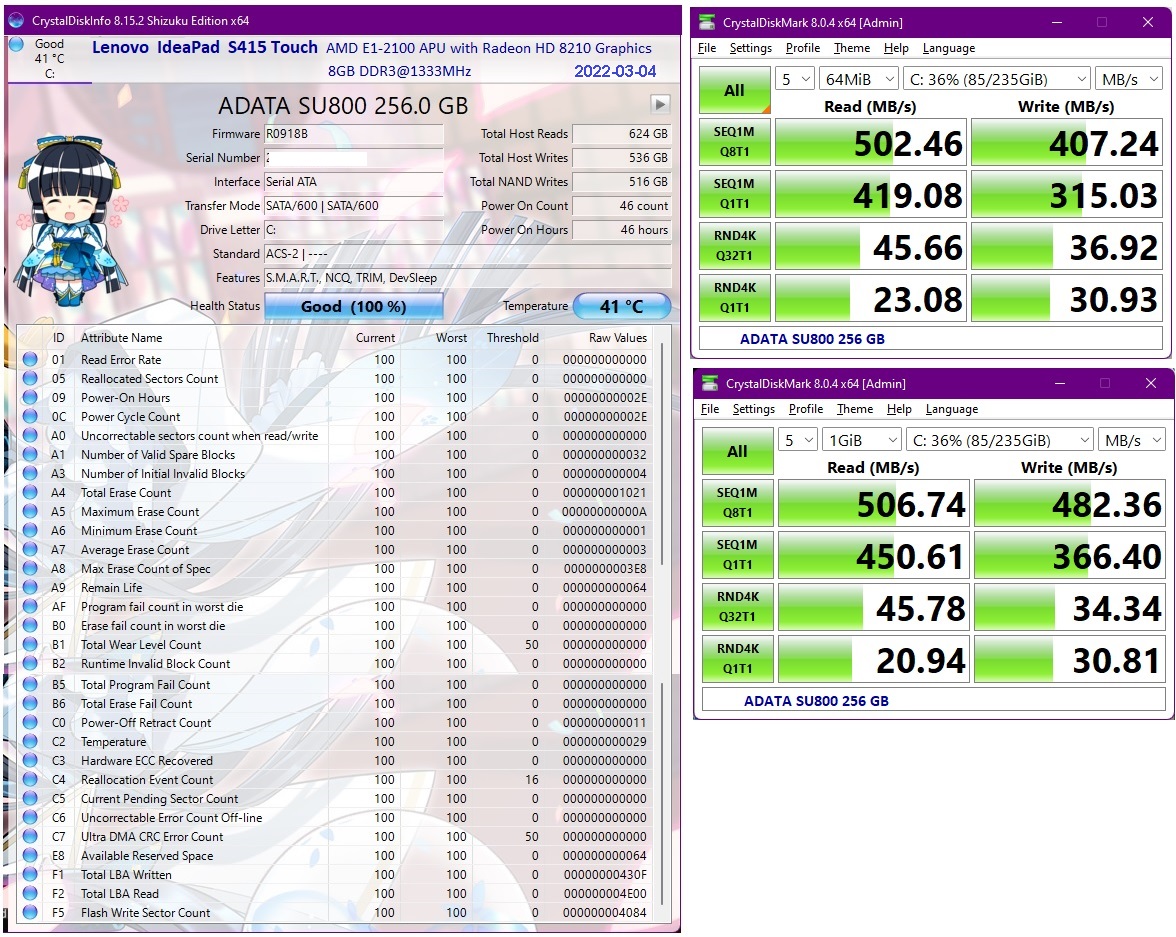The image size is (1176, 937).
Task: Start SEQ1M Q8T1 test in upper window
Action: coord(734,142)
